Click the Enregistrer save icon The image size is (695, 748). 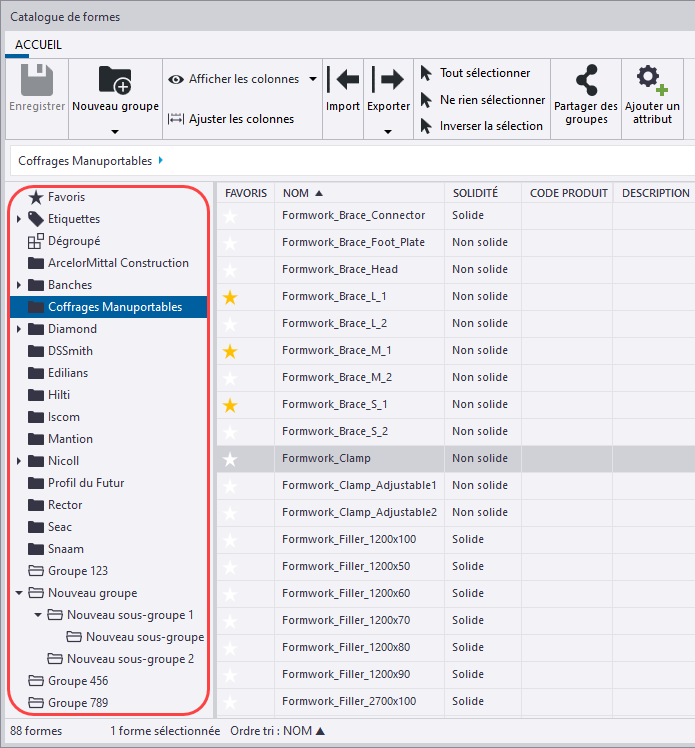(37, 82)
